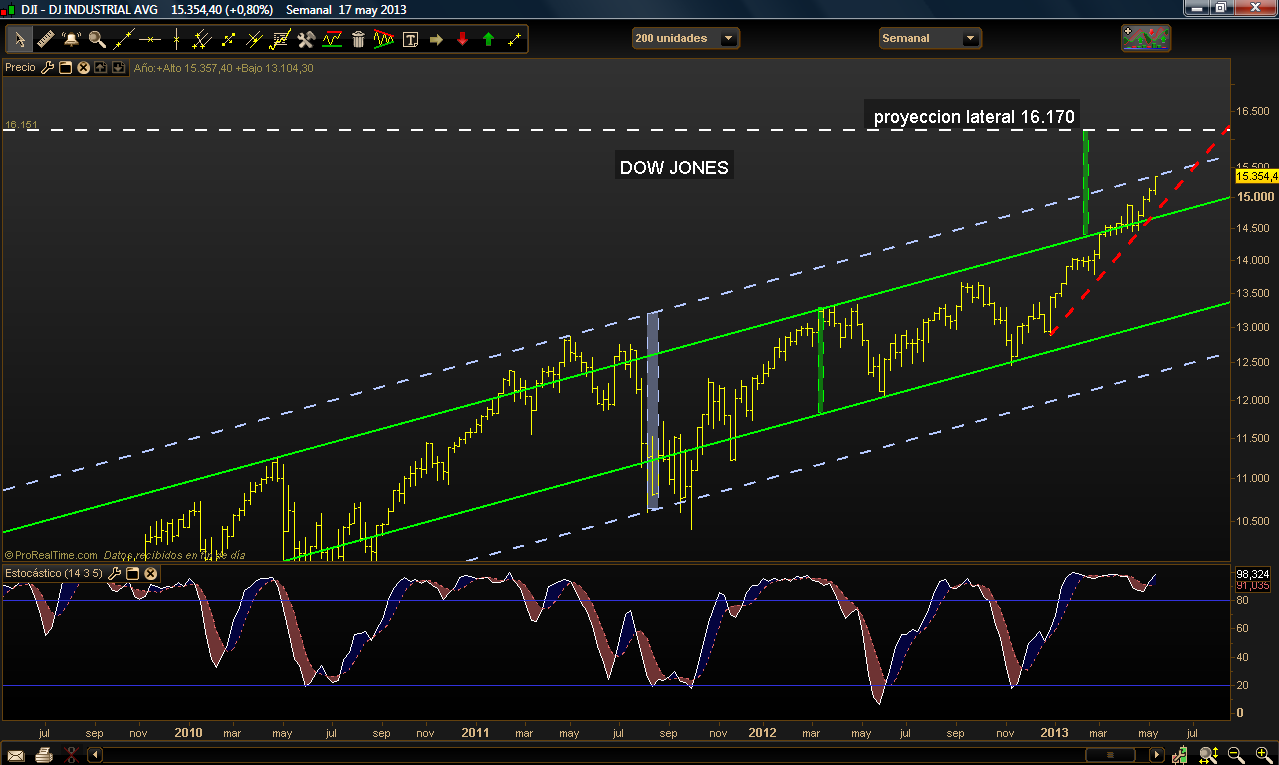Click the 16.151 level label
The width and height of the screenshot is (1279, 765).
[21, 126]
